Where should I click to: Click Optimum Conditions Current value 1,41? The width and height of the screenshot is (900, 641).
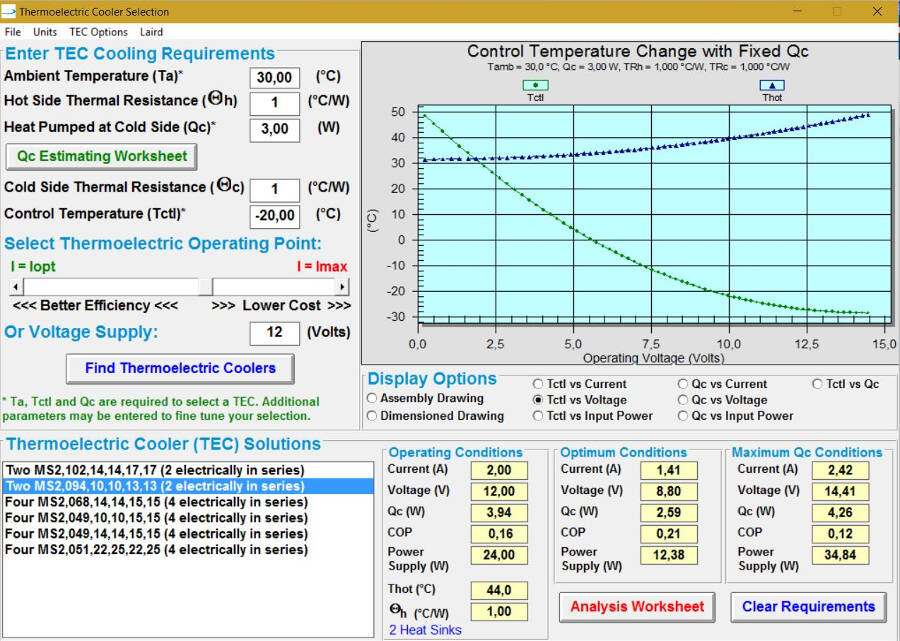[669, 470]
